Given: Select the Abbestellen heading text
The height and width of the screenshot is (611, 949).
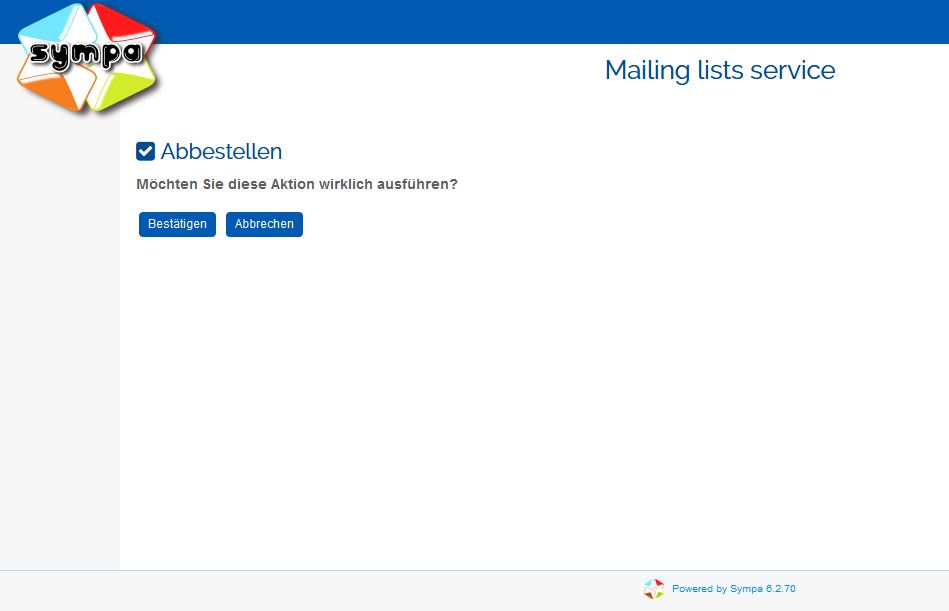Looking at the screenshot, I should pyautogui.click(x=221, y=152).
